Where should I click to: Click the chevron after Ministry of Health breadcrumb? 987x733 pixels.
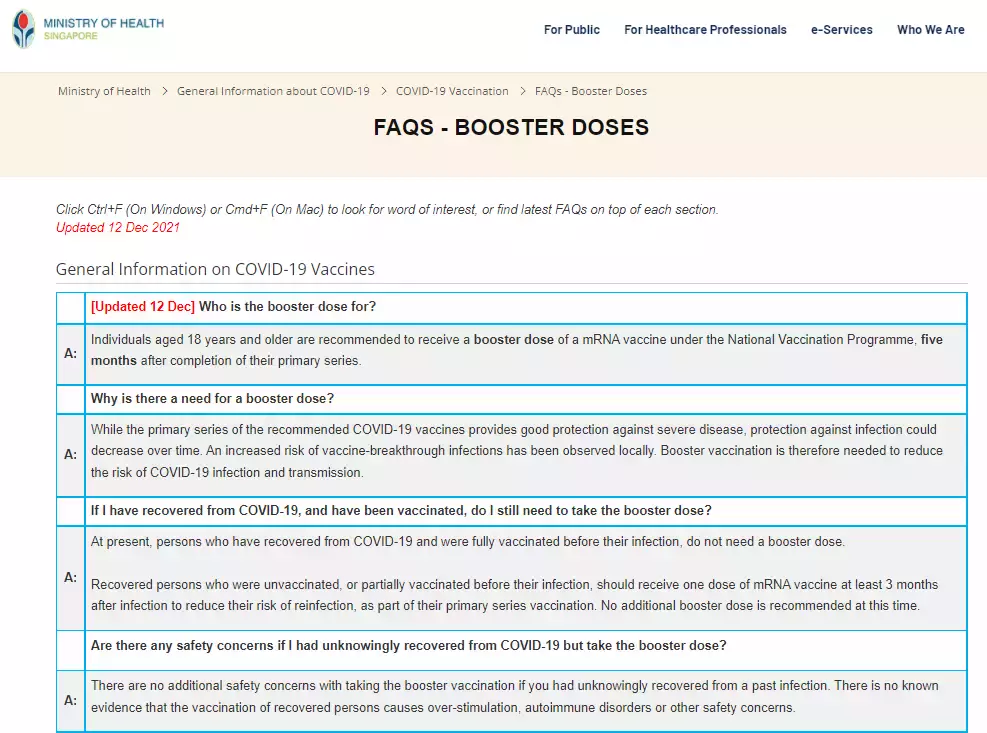(x=164, y=91)
